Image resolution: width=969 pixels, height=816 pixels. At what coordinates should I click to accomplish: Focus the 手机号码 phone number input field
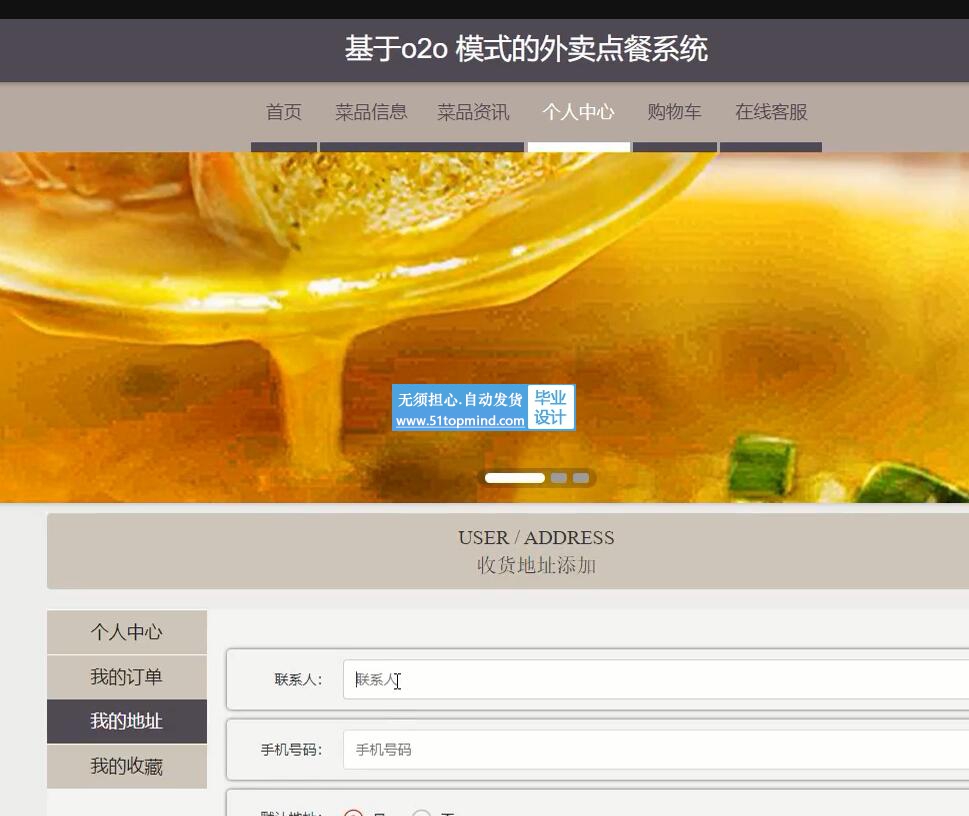coord(656,750)
